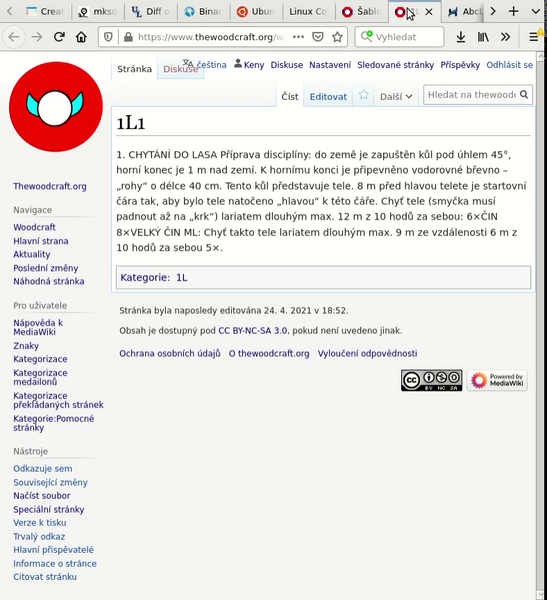Viewport: 547px width, 600px height.
Task: Open Příspěvky contributions
Action: pyautogui.click(x=460, y=65)
